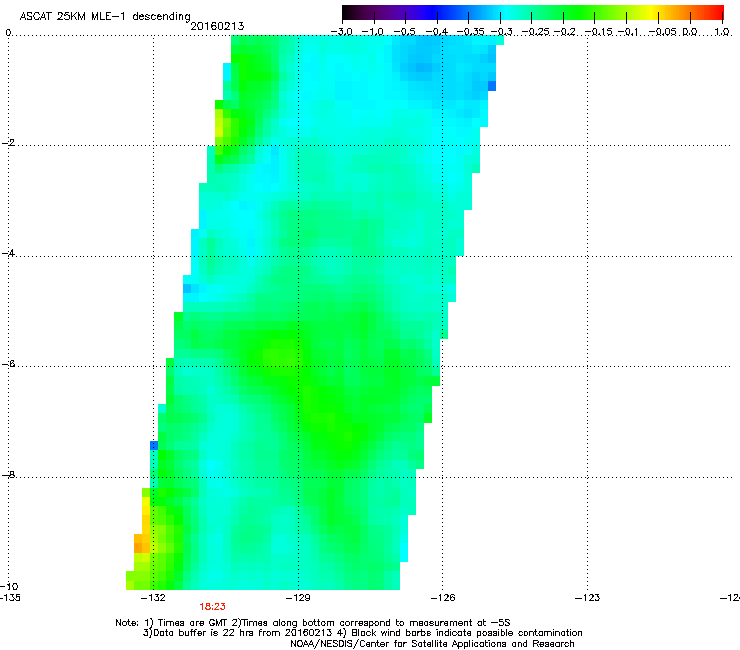The image size is (740, 650).
Task: Click the red 18:23 time label
Action: pyautogui.click(x=212, y=607)
